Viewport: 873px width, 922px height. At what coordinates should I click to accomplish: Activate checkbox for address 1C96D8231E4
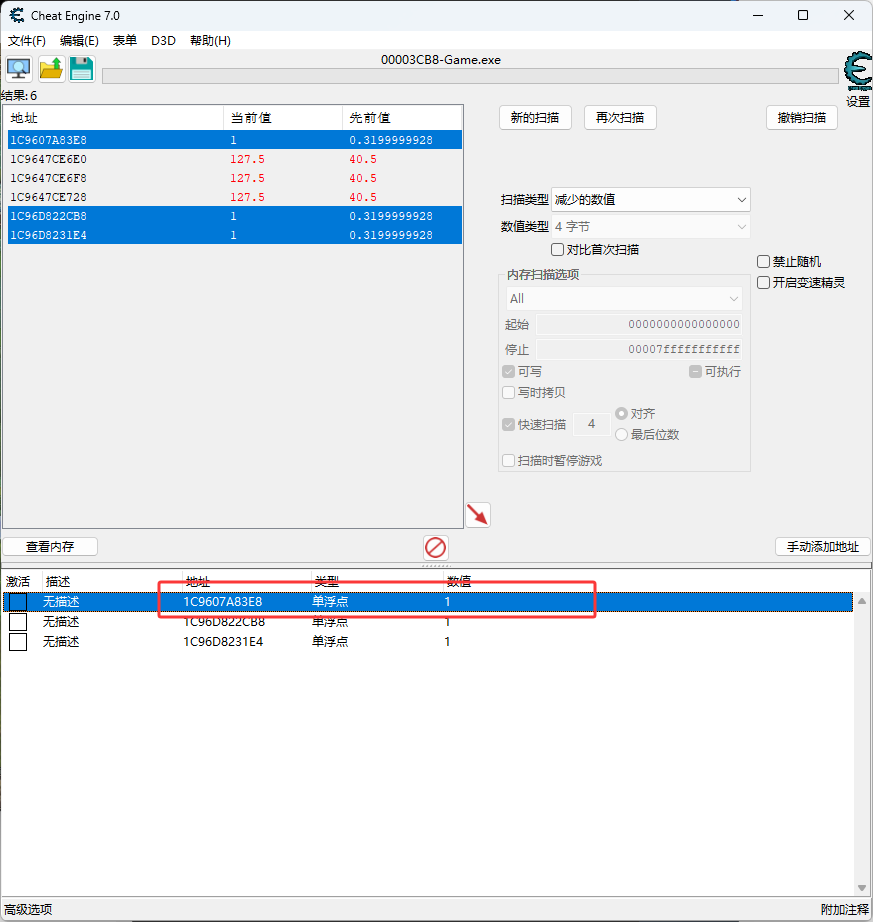click(x=18, y=642)
